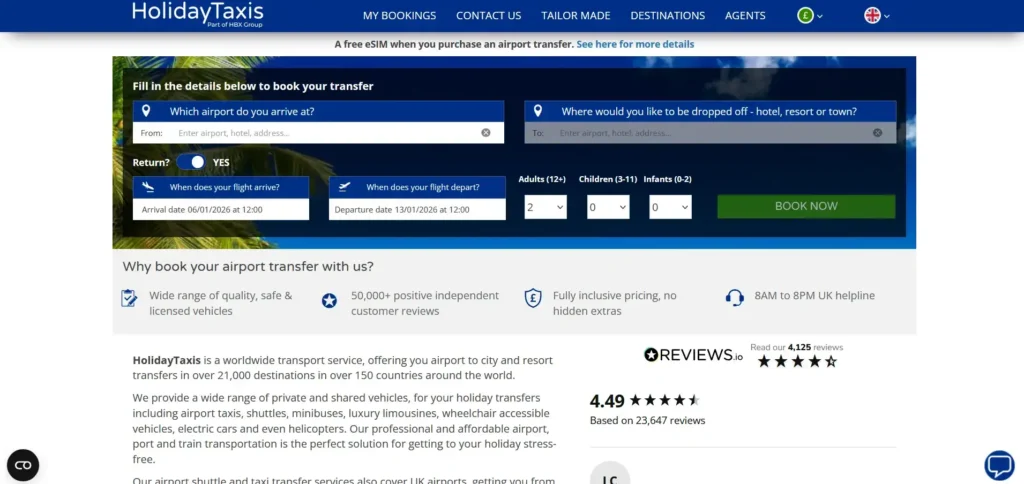This screenshot has height=484, width=1024.
Task: Click the When does your flight arrive header
Action: (x=221, y=187)
